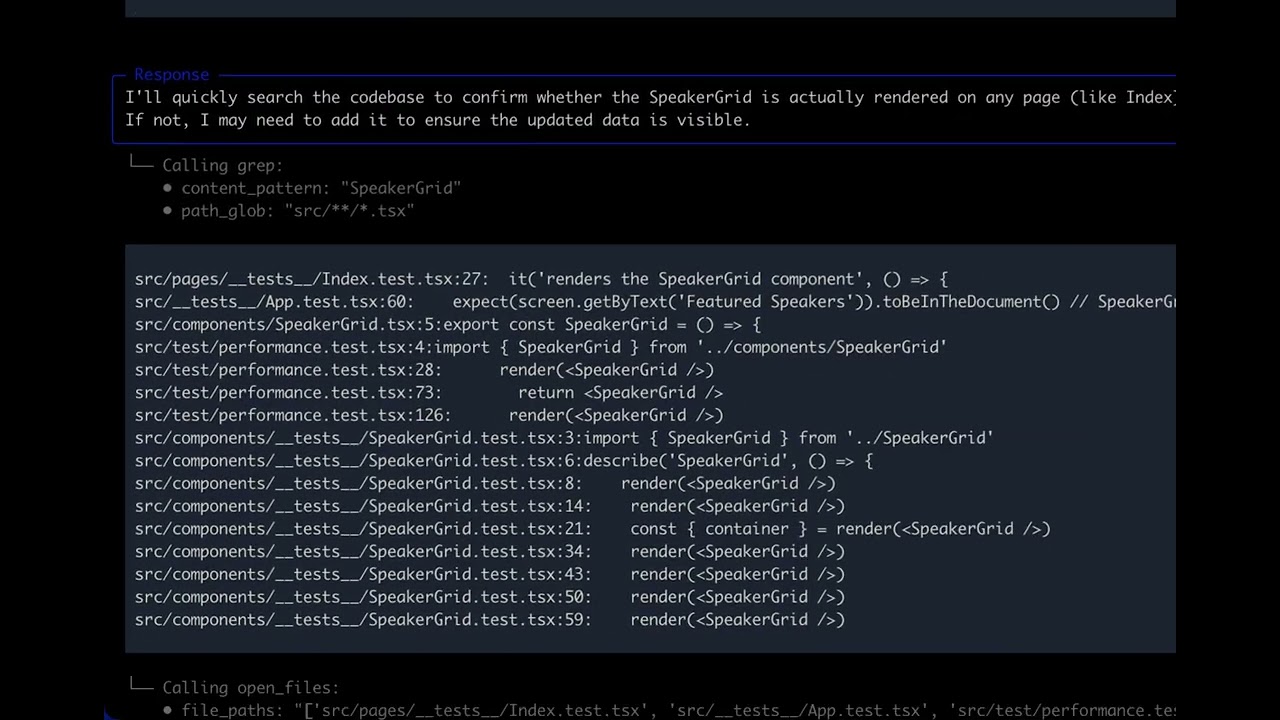Click the content_pattern "SpeakerGrid" parameter

[321, 188]
